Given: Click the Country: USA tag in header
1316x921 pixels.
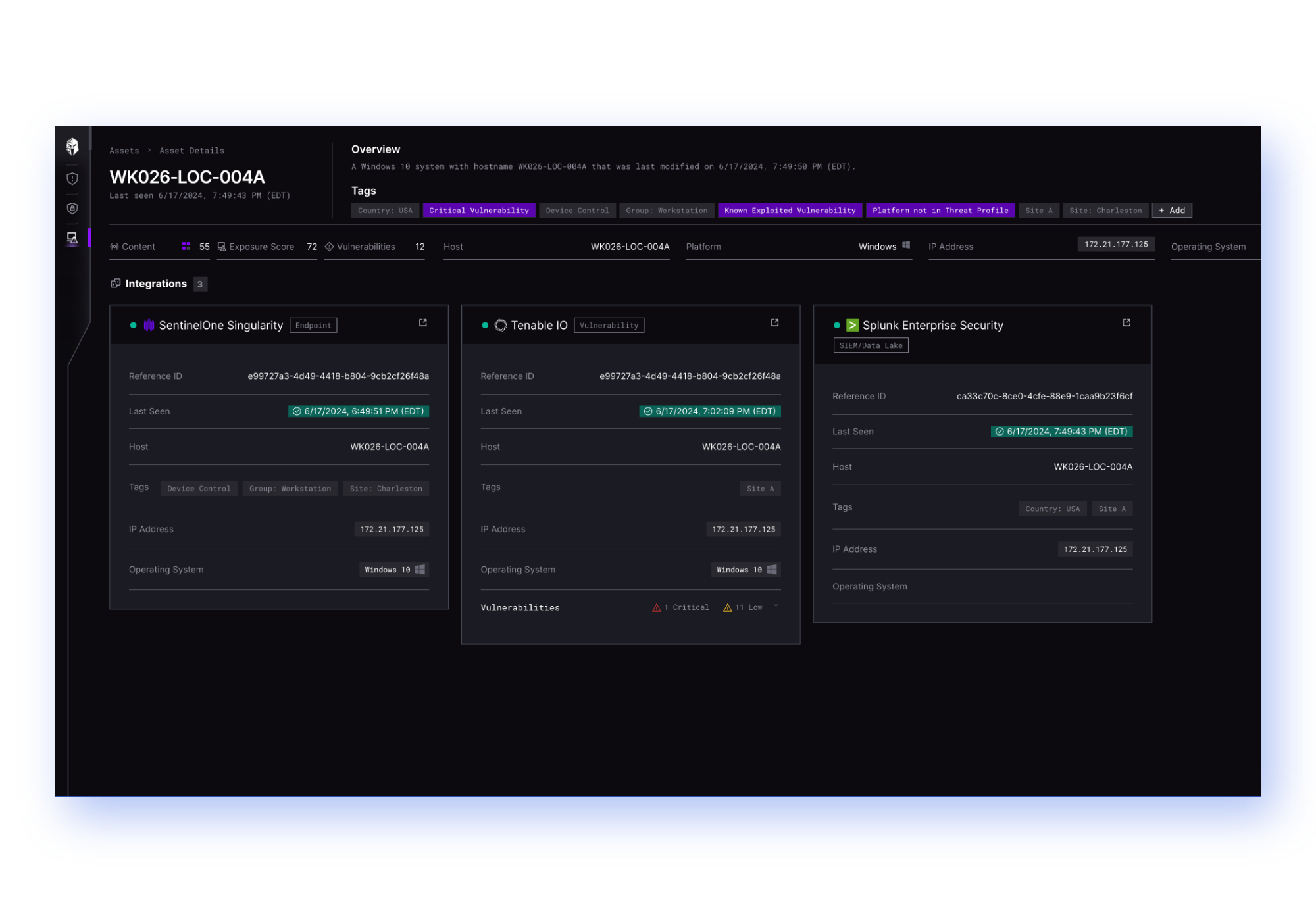Looking at the screenshot, I should pos(385,211).
